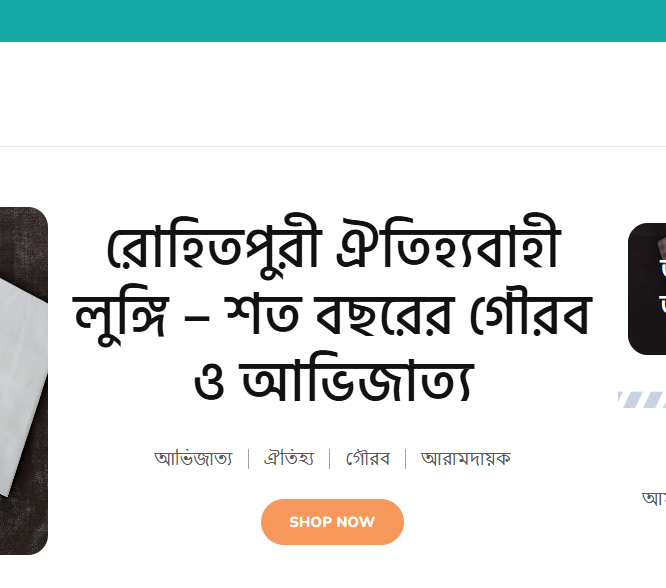This screenshot has width=666, height=588.
Task: Click the thin horizontal divider line
Action: (333, 147)
